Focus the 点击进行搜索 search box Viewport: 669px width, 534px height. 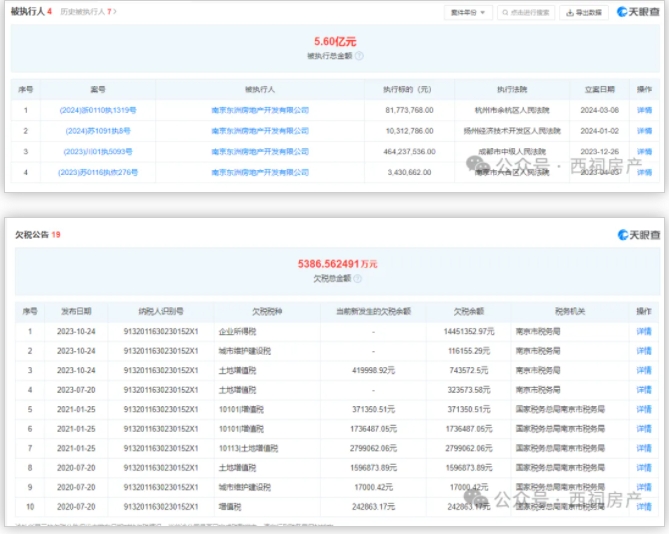point(526,13)
